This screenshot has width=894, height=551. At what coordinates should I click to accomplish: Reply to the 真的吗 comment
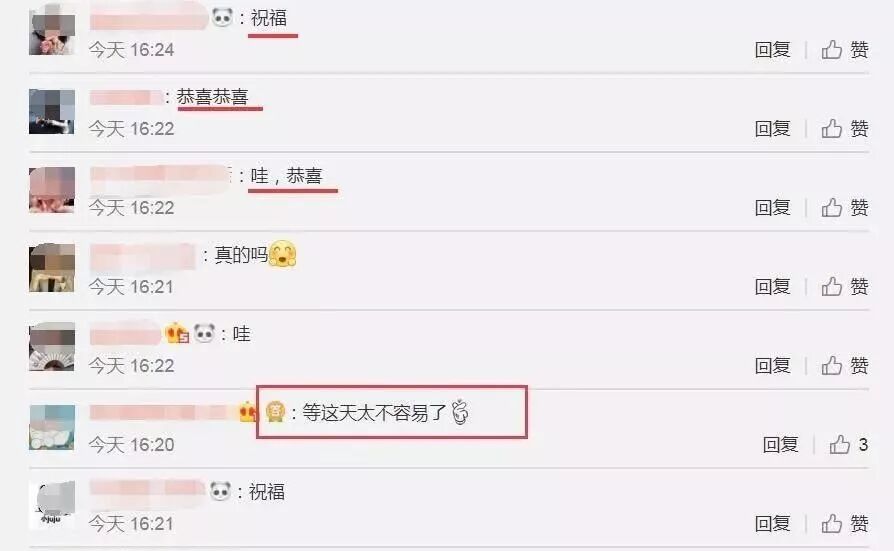(x=773, y=286)
